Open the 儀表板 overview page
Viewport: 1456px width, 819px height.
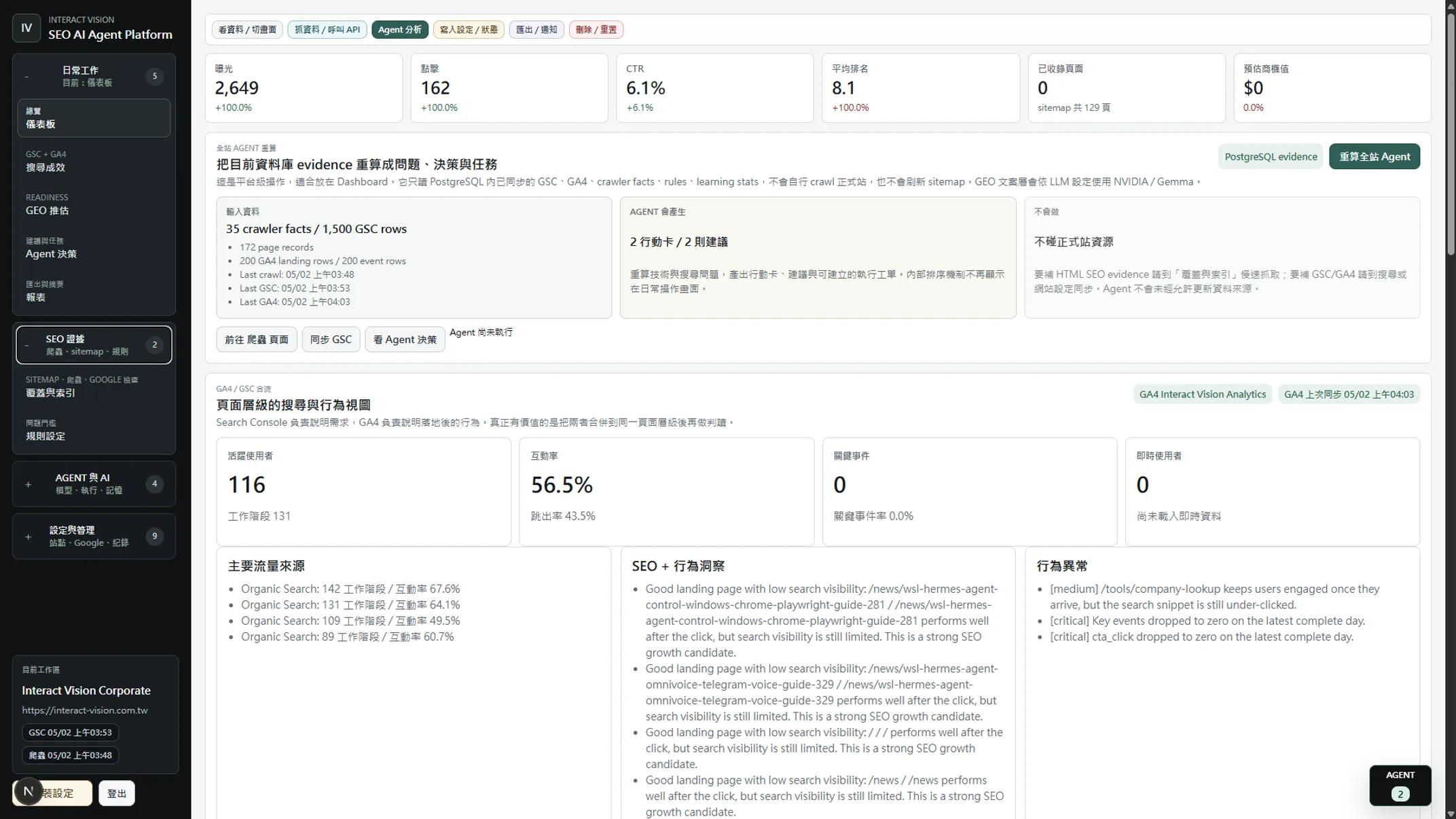pyautogui.click(x=94, y=118)
